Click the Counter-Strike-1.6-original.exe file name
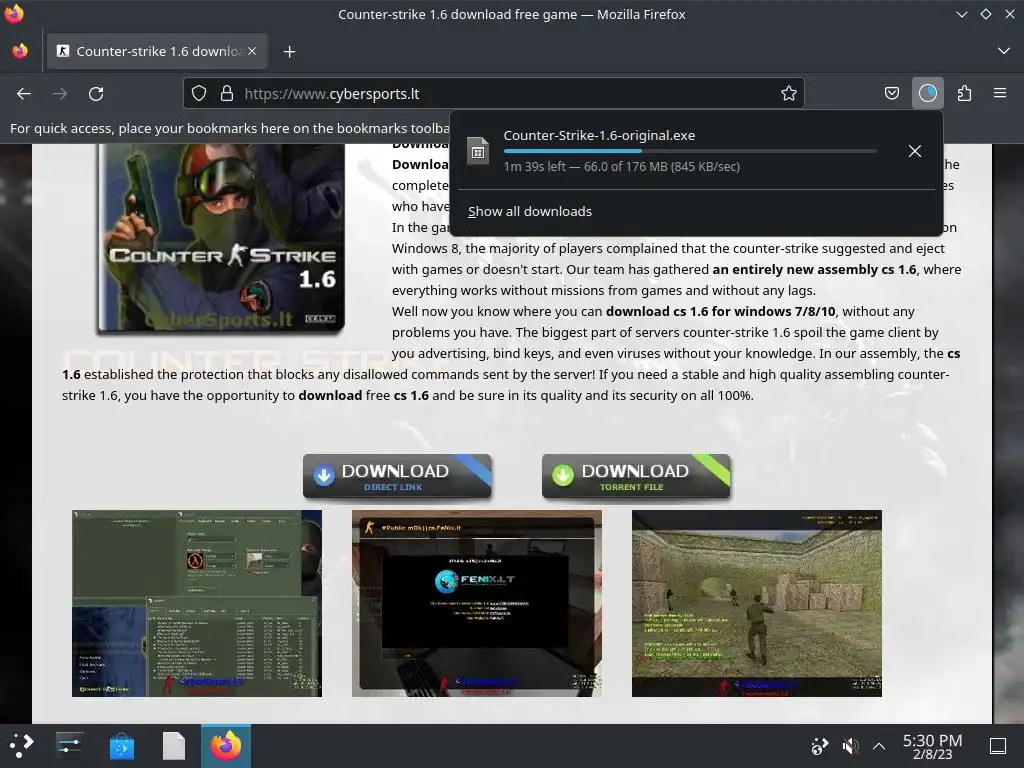The height and width of the screenshot is (768, 1024). 599,135
